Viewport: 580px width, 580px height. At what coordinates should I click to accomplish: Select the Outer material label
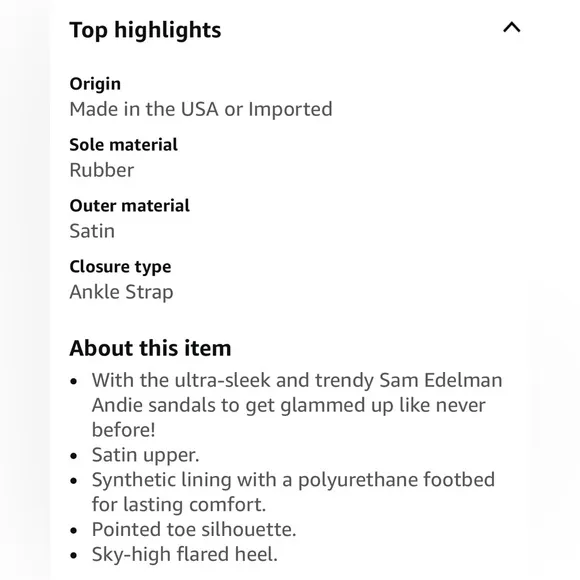pos(129,206)
